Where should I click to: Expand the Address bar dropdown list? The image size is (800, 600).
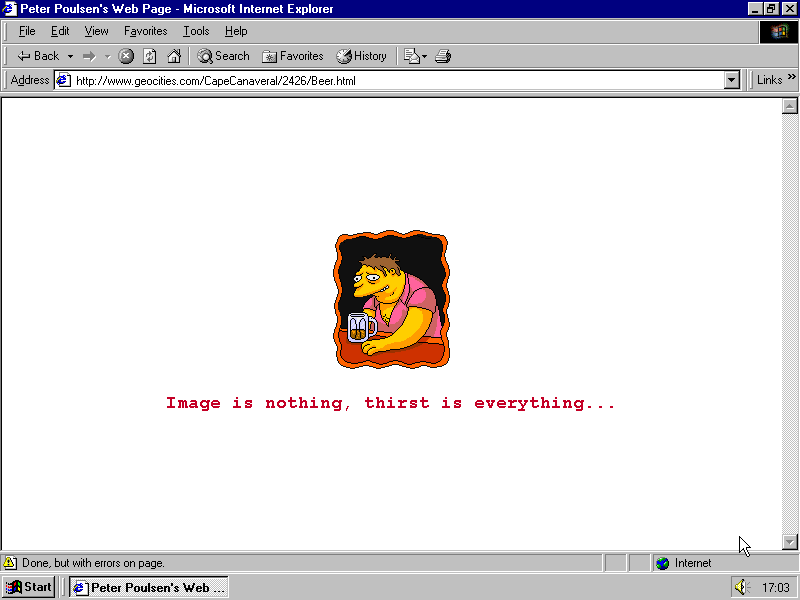732,80
